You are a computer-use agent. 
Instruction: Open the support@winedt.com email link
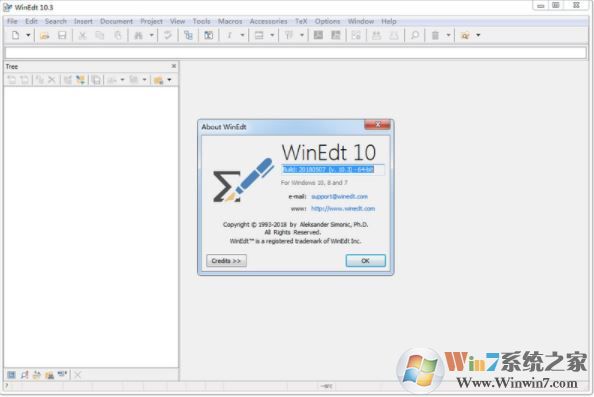click(x=339, y=196)
